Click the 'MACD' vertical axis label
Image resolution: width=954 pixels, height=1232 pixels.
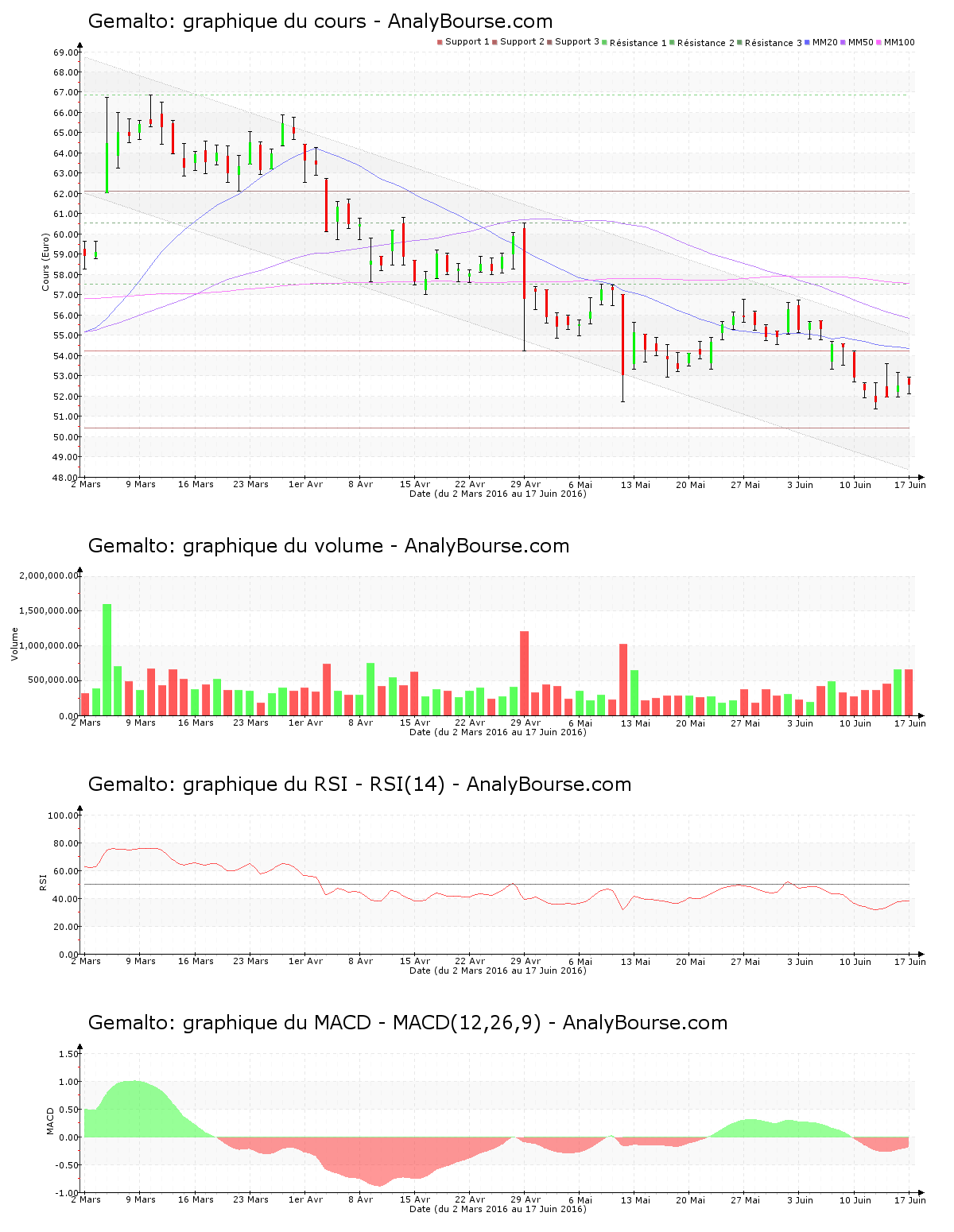tap(51, 1121)
